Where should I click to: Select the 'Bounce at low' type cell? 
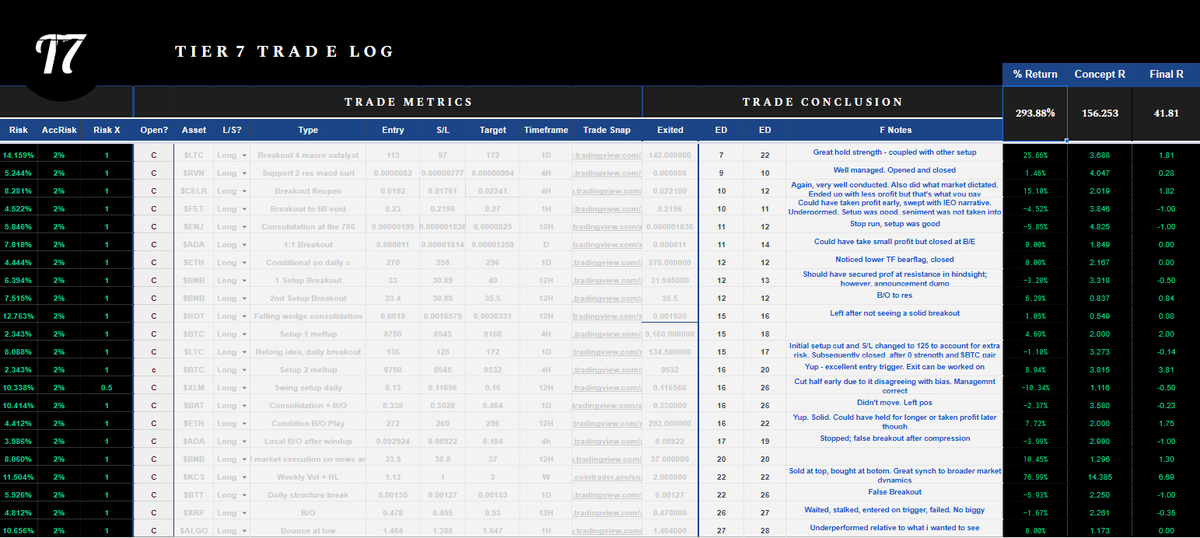(308, 532)
